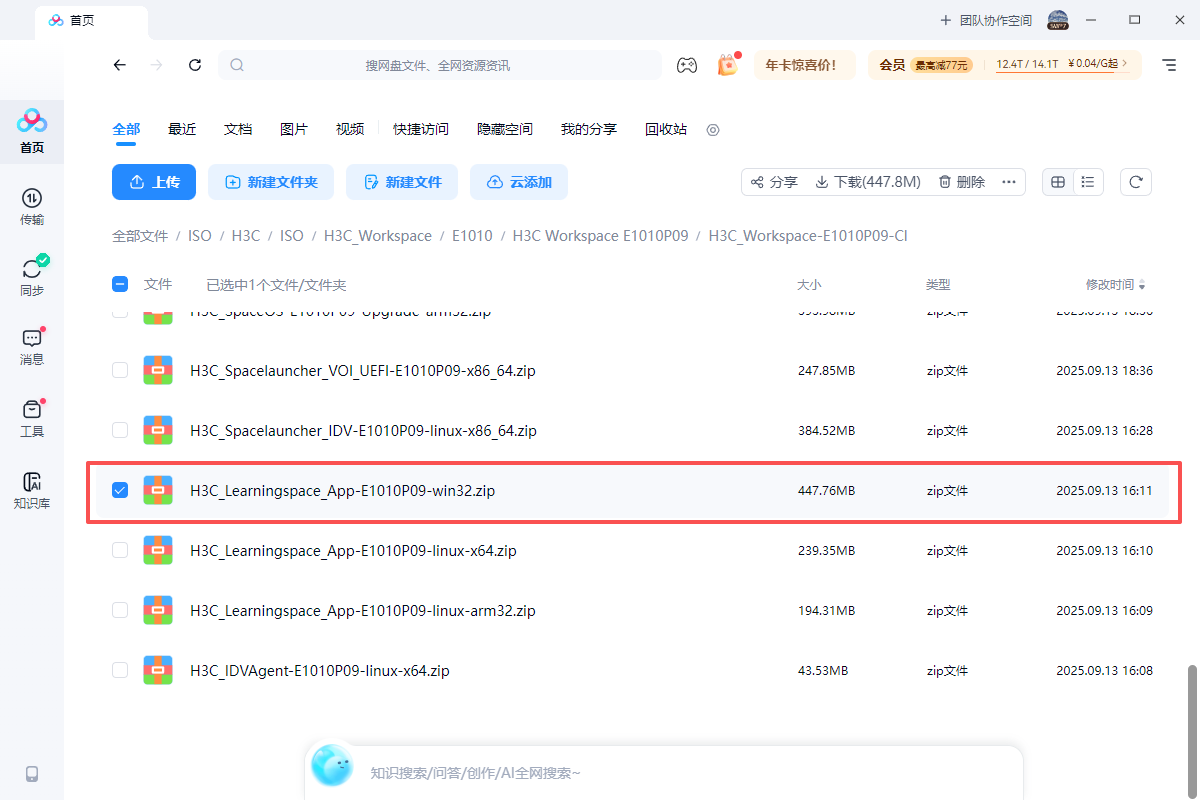Switch to grid view layout

coord(1058,182)
